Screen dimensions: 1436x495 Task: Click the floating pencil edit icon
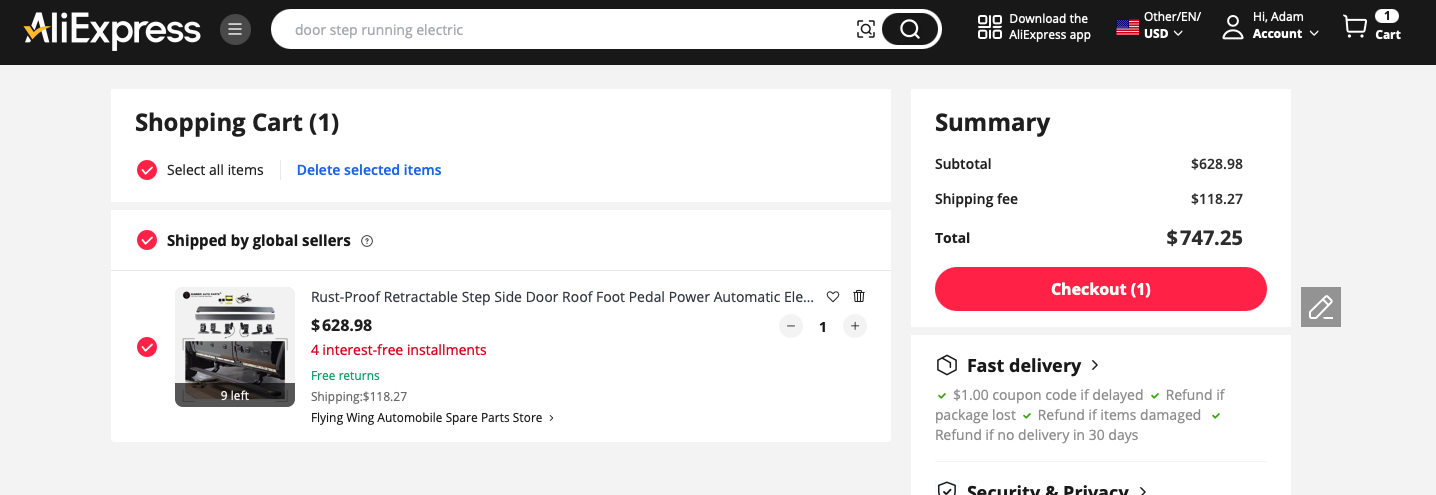coord(1321,307)
